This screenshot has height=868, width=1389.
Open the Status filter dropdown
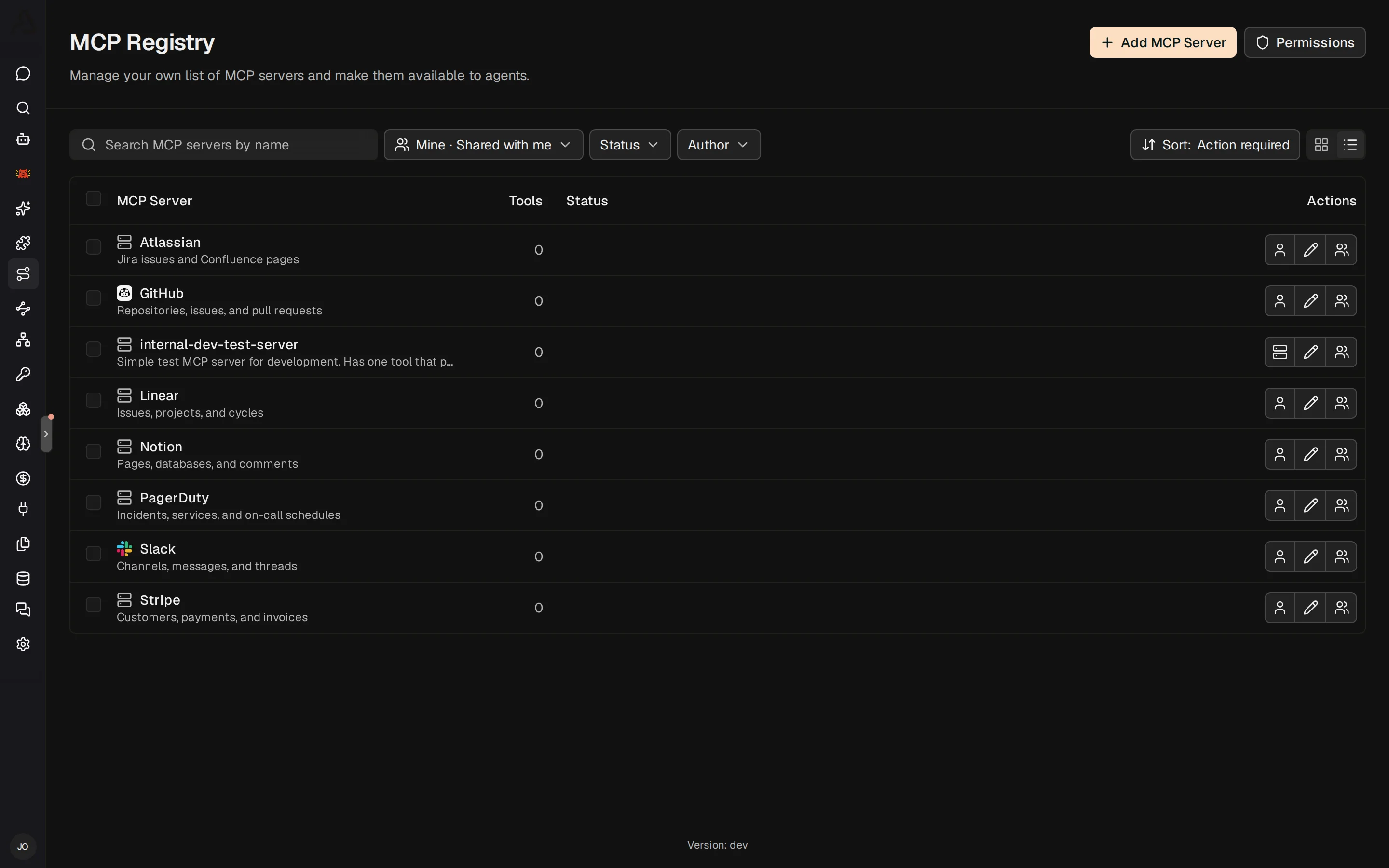pyautogui.click(x=630, y=145)
